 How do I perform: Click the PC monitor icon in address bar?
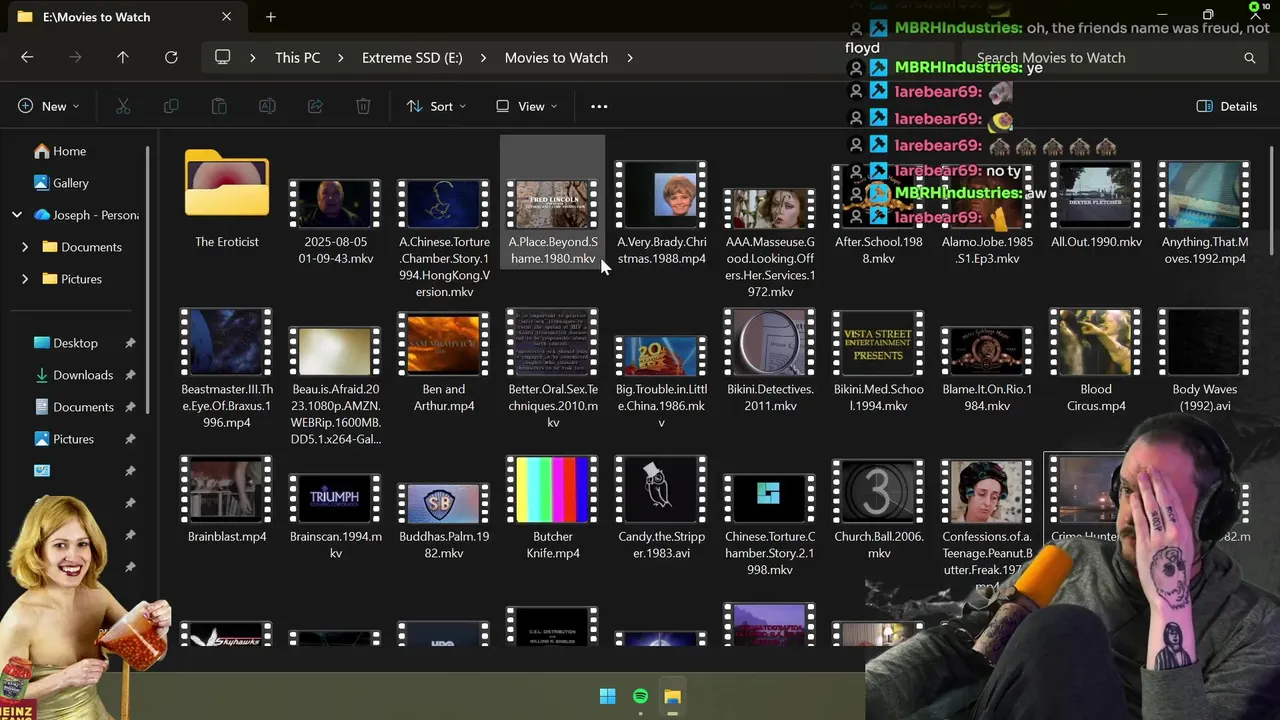(x=223, y=57)
